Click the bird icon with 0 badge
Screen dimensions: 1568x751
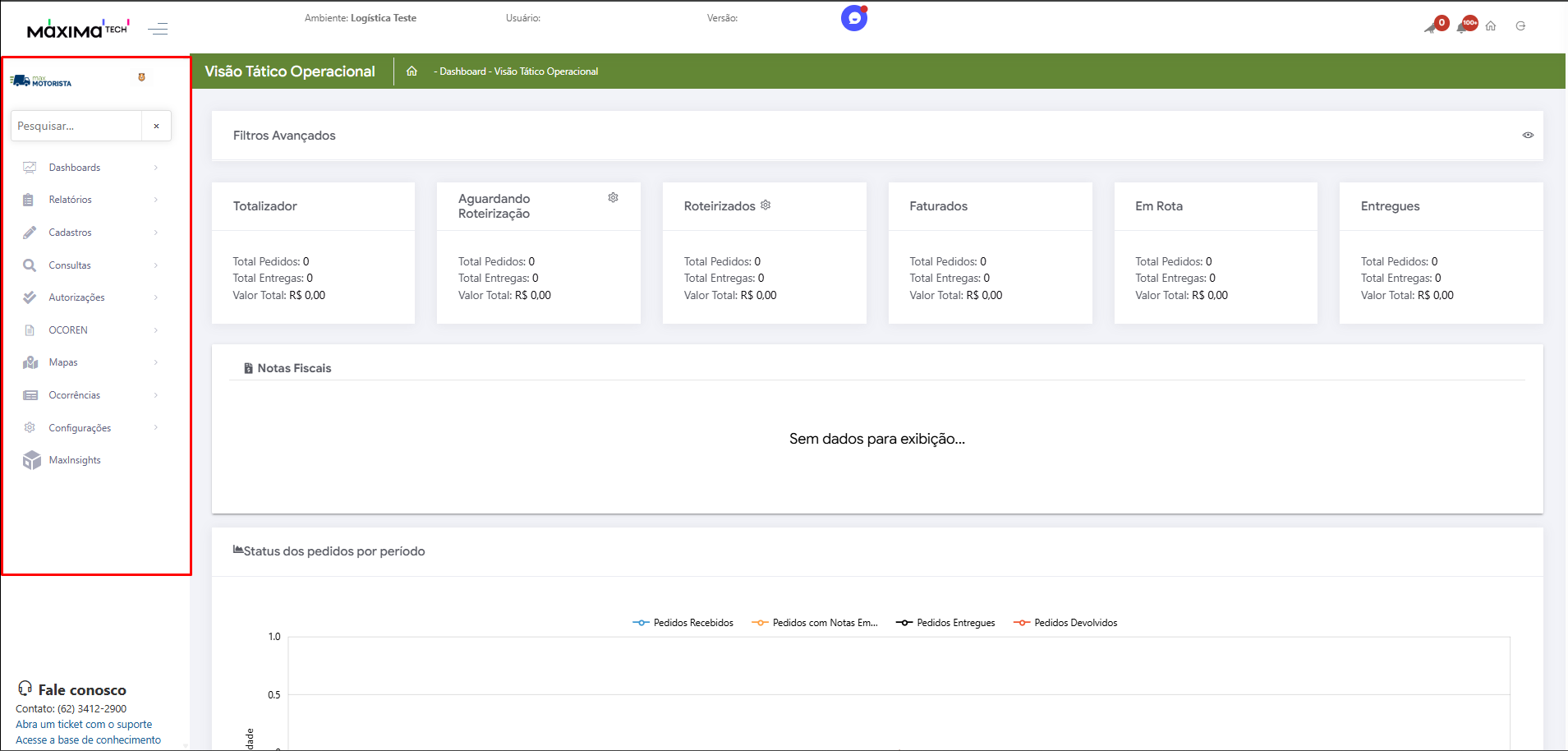pos(1432,26)
